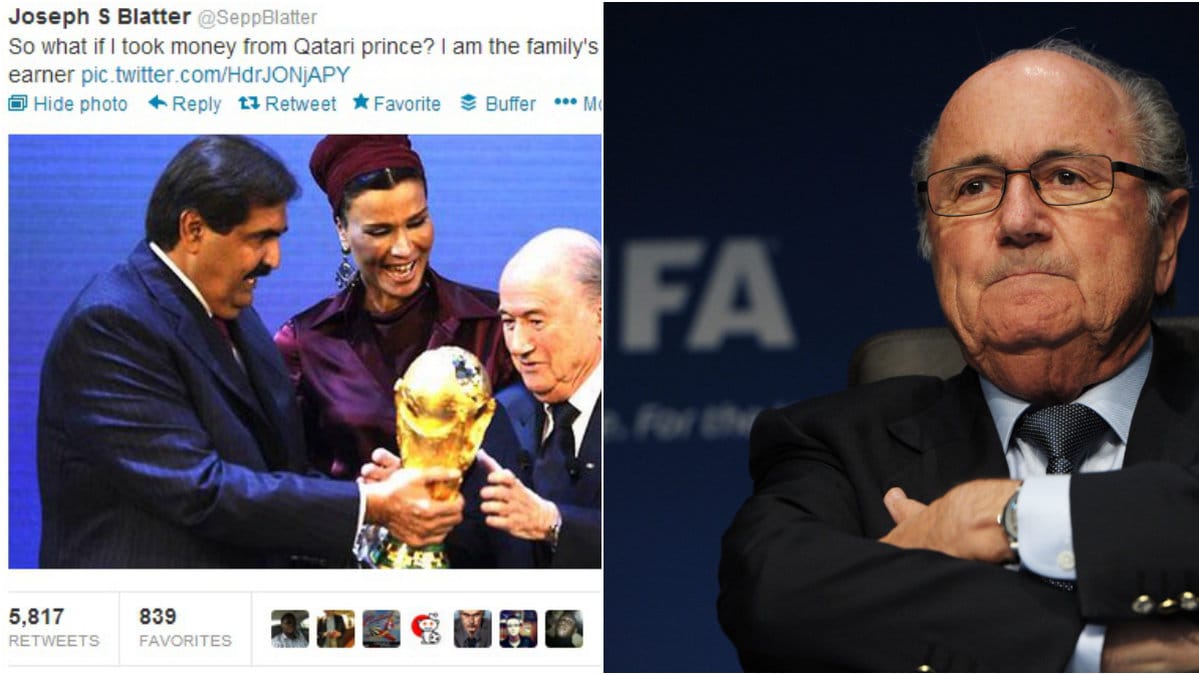Click the last dark avatar in row
Image resolution: width=1199 pixels, height=675 pixels.
pos(564,628)
